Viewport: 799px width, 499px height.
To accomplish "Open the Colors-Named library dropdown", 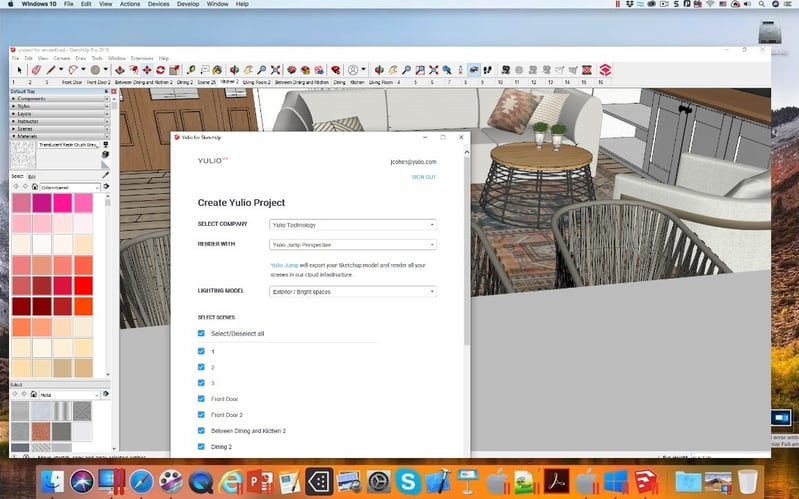I will pyautogui.click(x=70, y=188).
